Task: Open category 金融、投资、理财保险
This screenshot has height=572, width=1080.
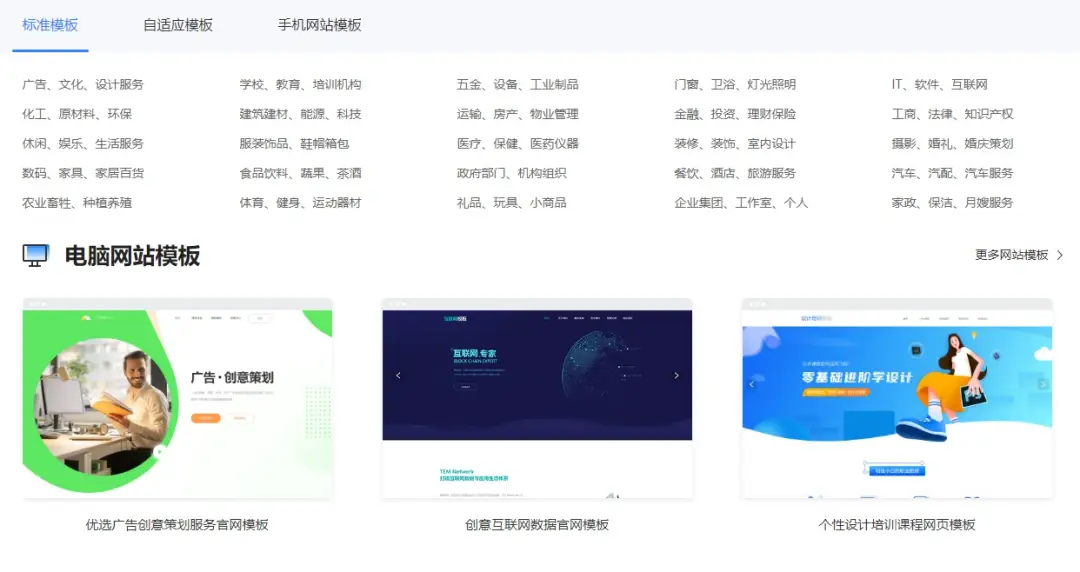Action: tap(735, 114)
